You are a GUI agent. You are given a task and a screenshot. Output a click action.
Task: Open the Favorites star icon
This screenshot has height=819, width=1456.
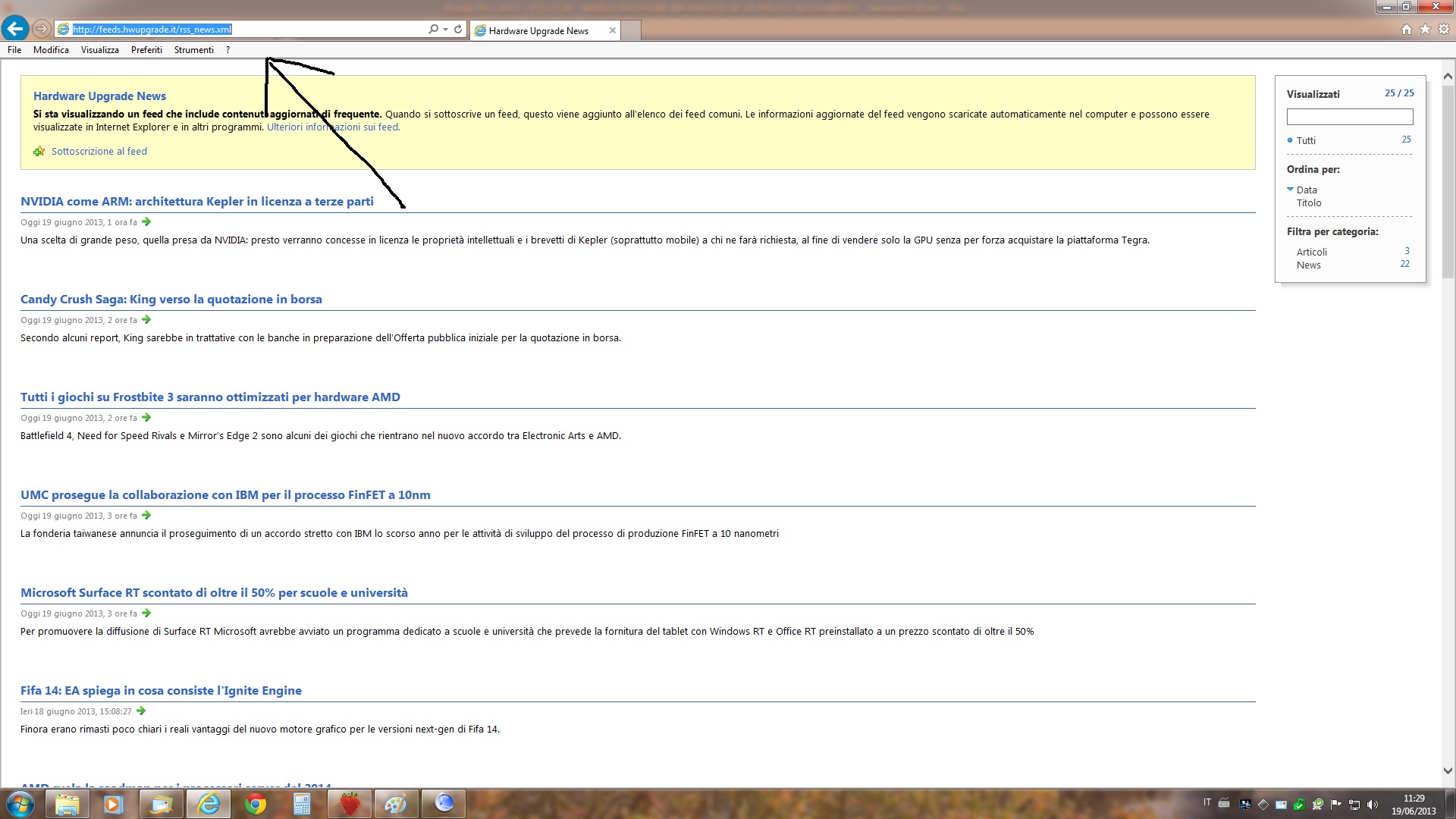click(1425, 29)
